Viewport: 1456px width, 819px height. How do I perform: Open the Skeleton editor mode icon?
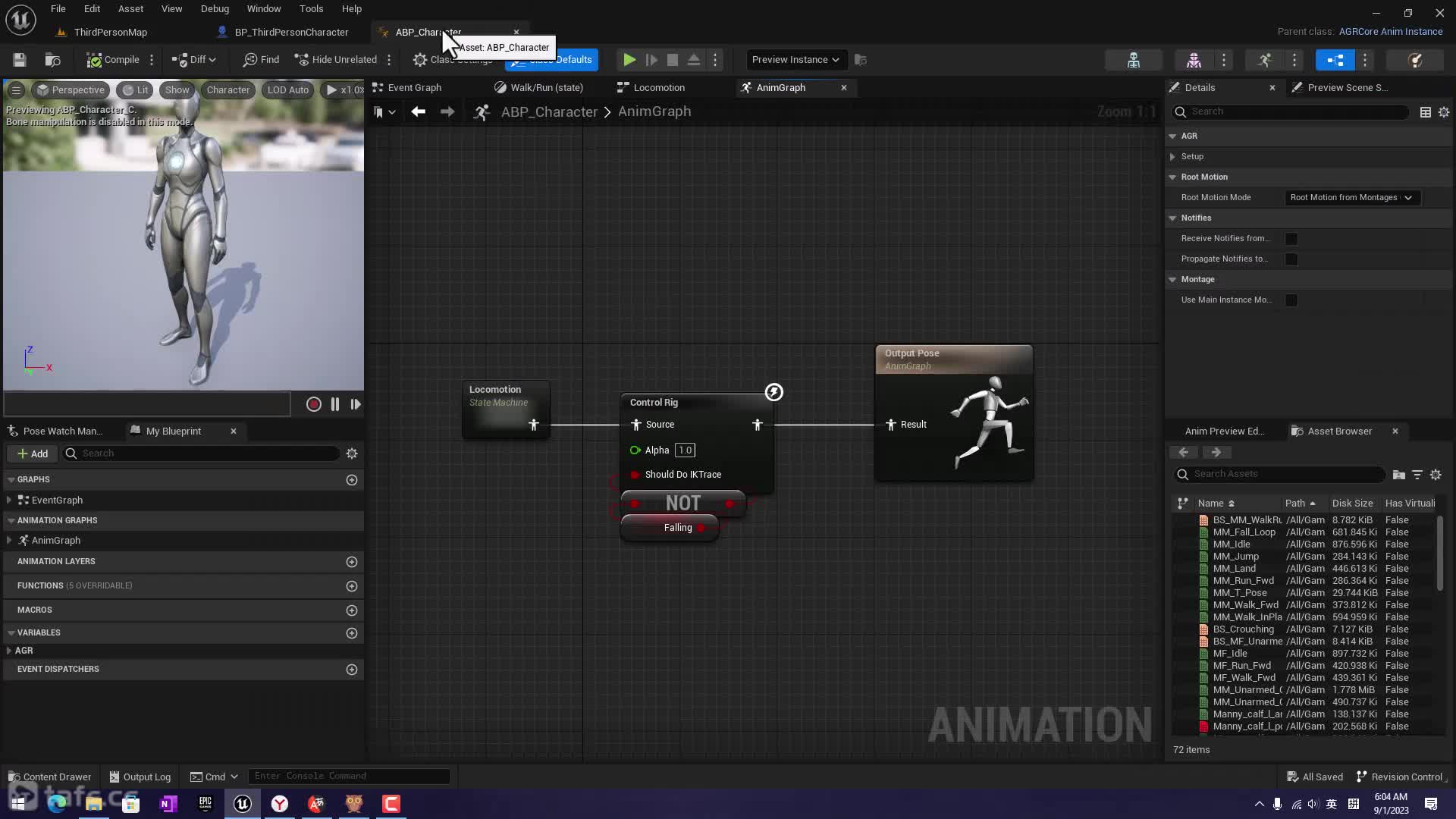point(1133,60)
